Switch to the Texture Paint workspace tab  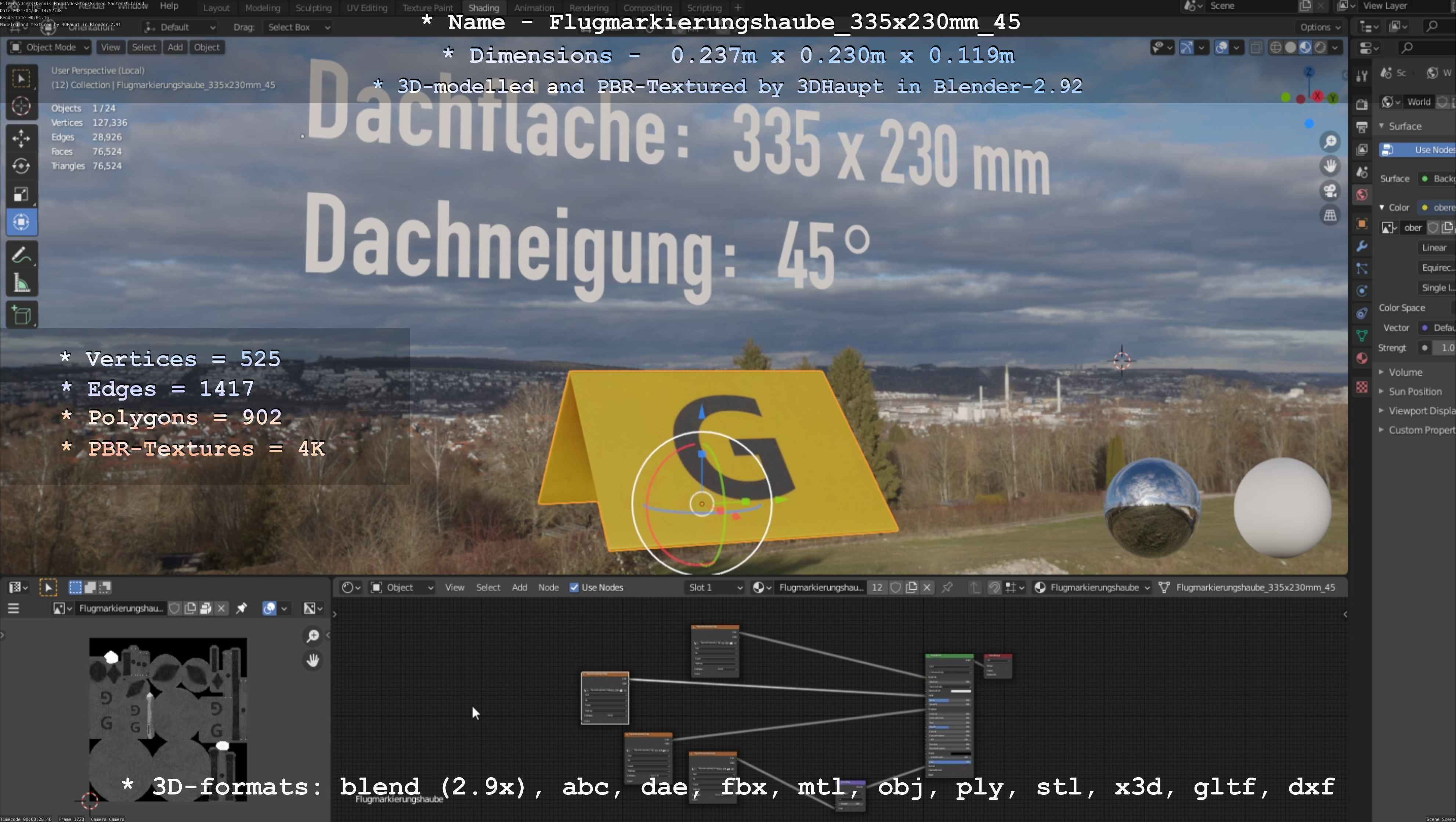[x=427, y=8]
